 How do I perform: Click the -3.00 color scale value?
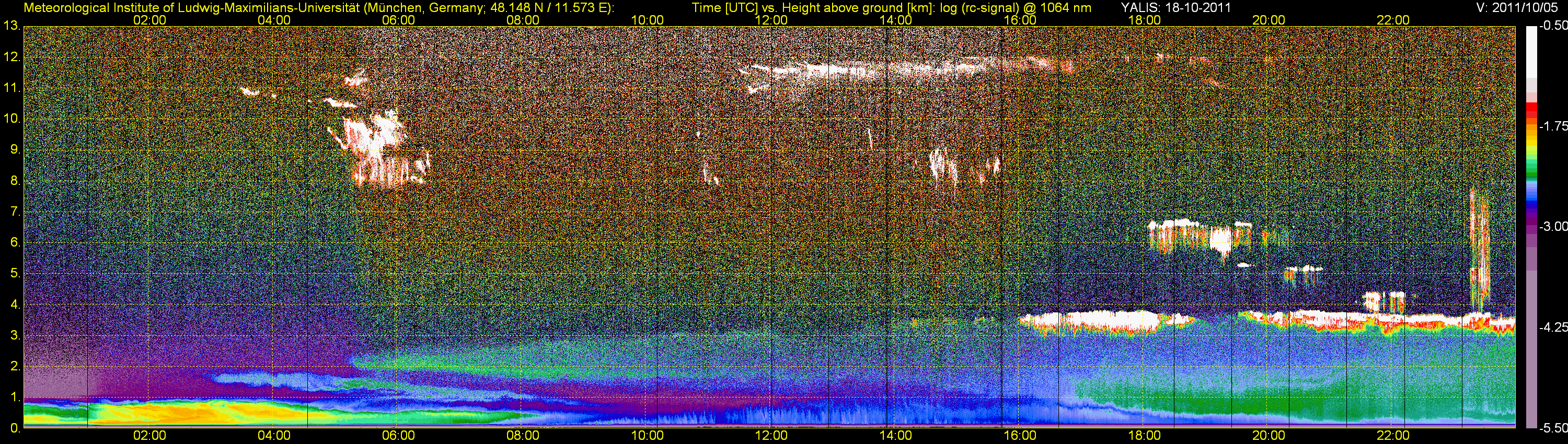click(1553, 227)
